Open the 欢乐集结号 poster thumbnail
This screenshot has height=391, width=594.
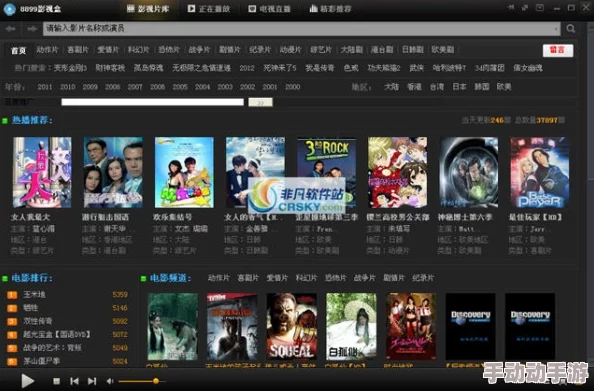[184, 172]
